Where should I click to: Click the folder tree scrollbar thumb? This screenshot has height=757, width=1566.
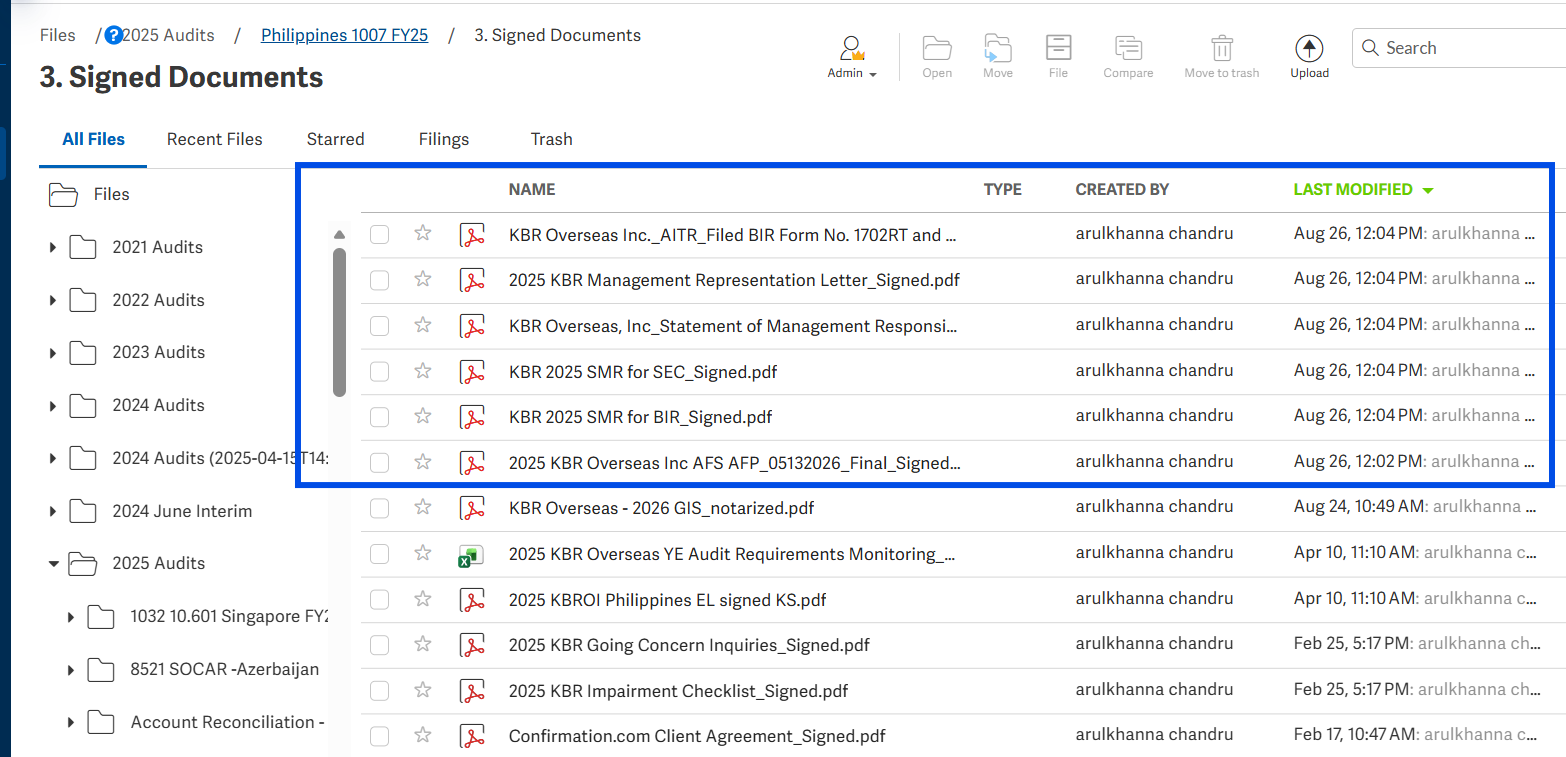coord(339,321)
